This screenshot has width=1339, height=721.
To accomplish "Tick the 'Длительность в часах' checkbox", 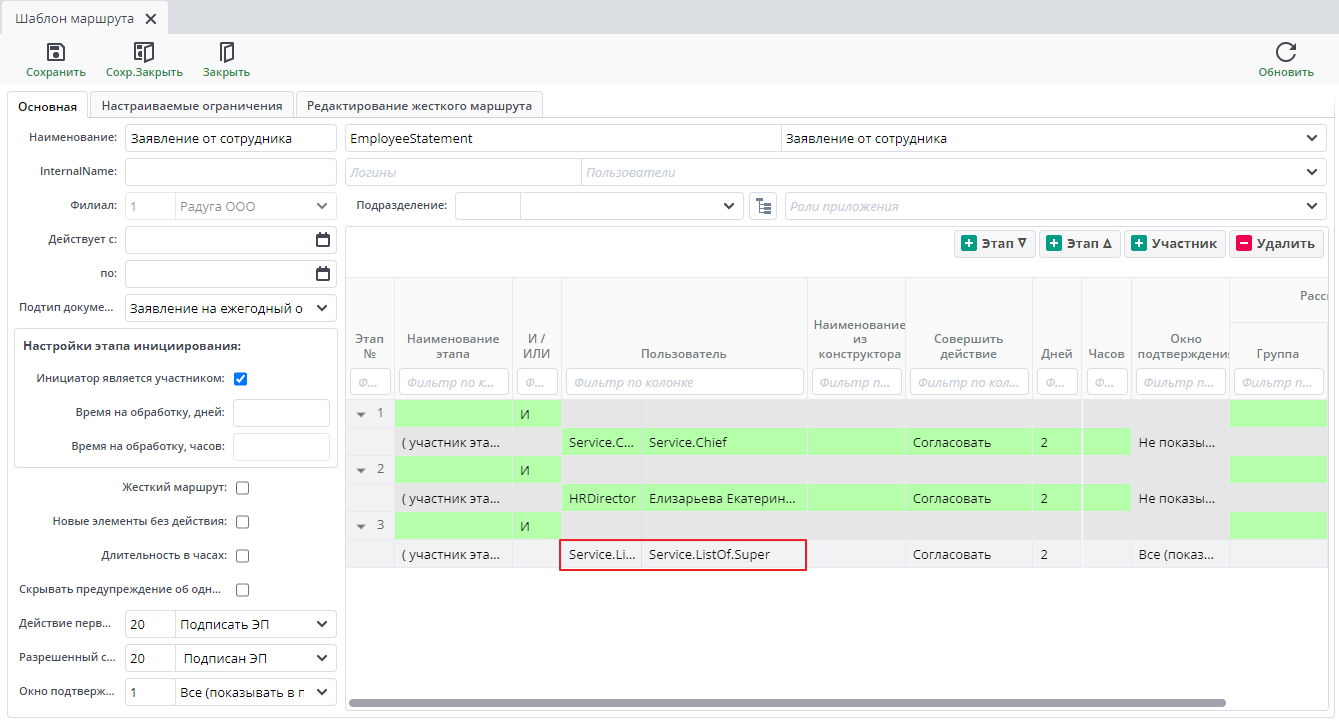I will point(242,556).
